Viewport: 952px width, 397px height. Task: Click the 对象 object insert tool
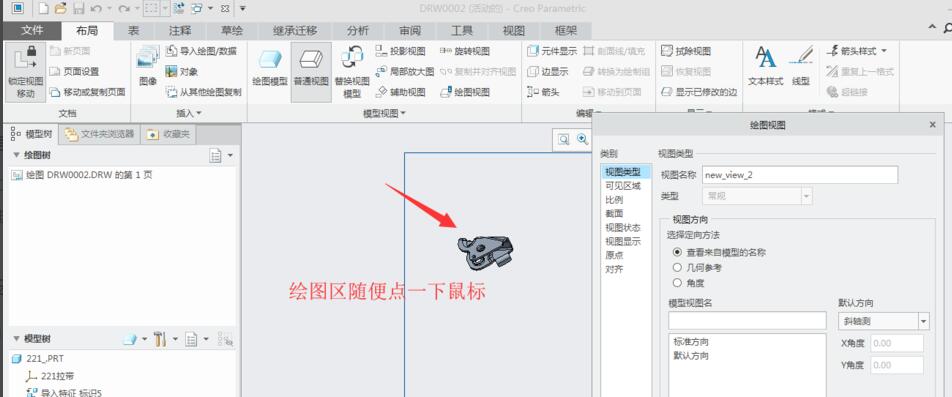pos(182,72)
